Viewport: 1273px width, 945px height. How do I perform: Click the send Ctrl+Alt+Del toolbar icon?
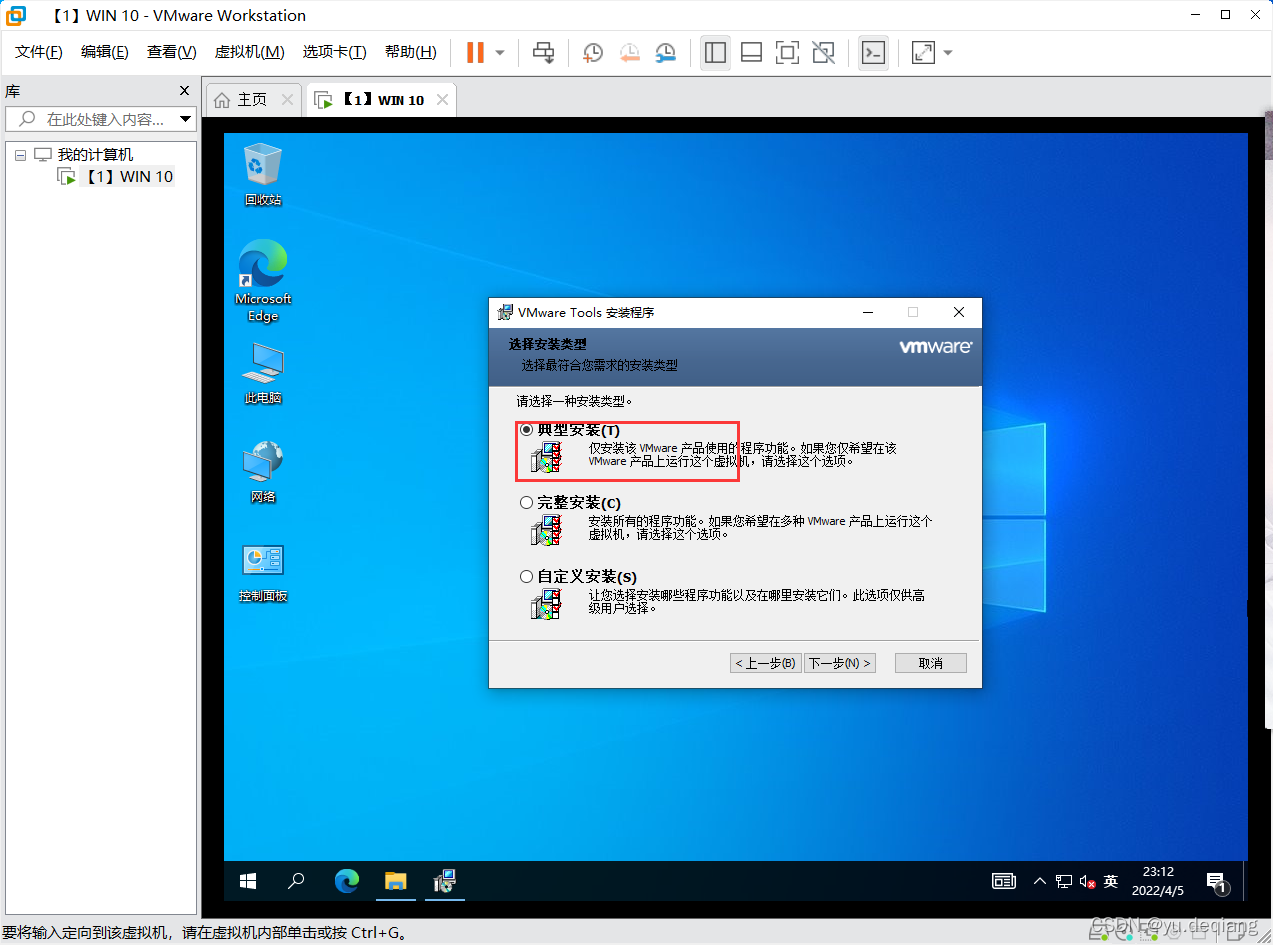click(x=543, y=52)
